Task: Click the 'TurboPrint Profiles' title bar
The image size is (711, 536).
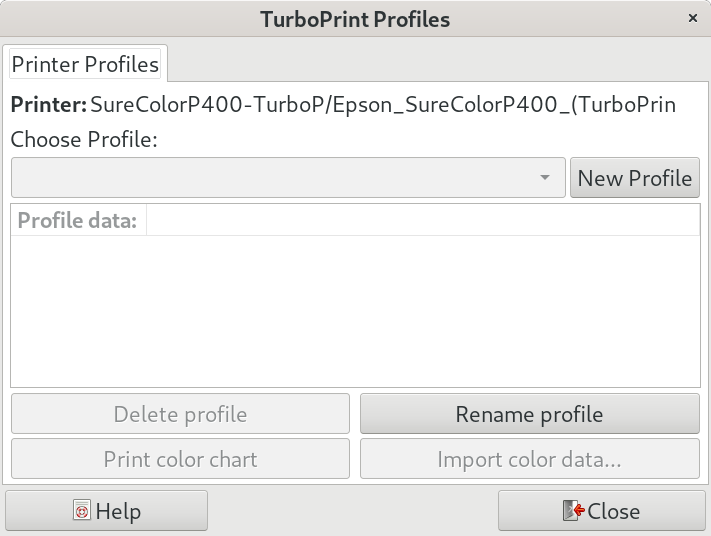Action: click(355, 19)
